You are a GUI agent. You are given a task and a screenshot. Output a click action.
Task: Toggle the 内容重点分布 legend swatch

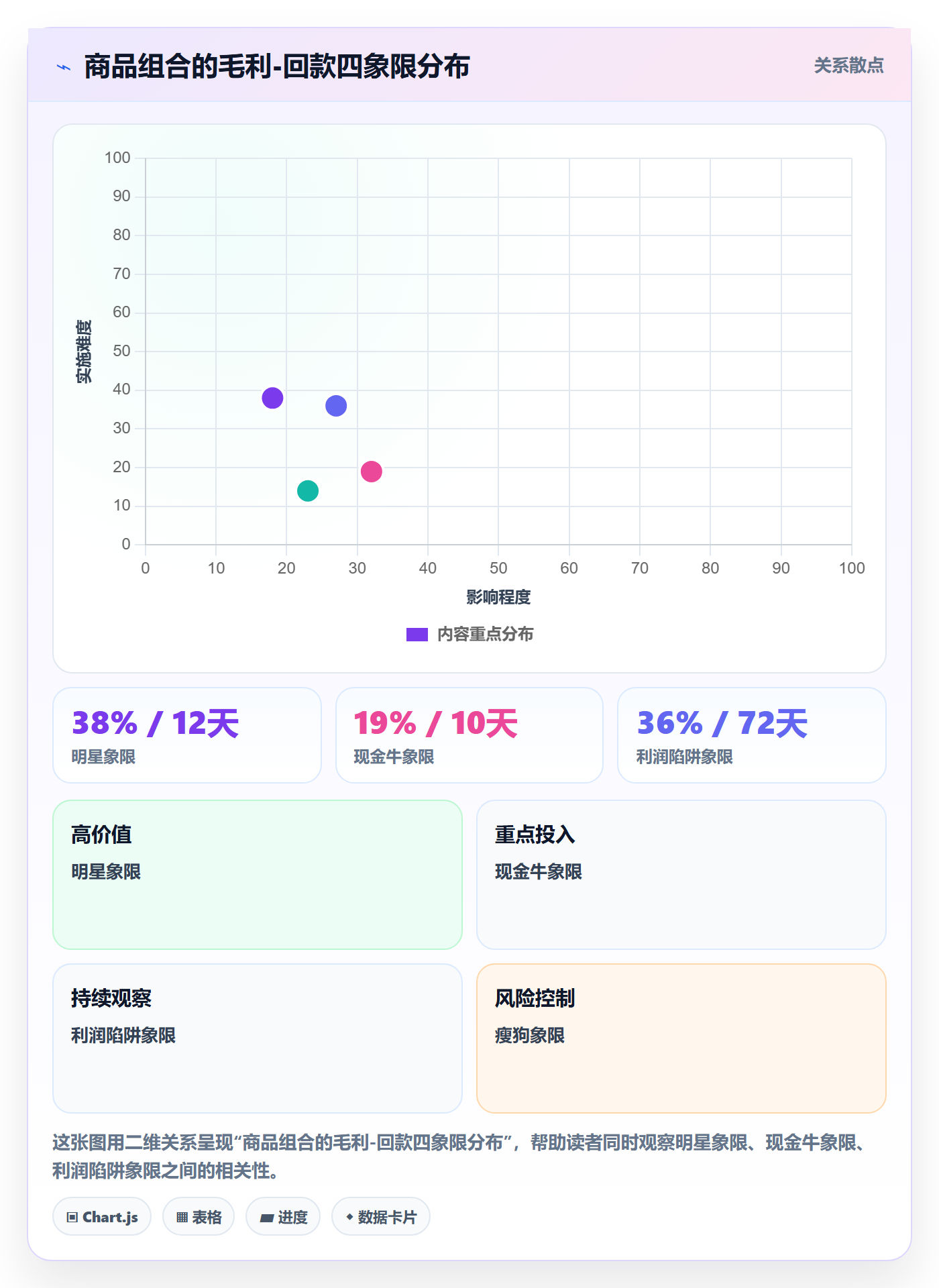point(417,635)
